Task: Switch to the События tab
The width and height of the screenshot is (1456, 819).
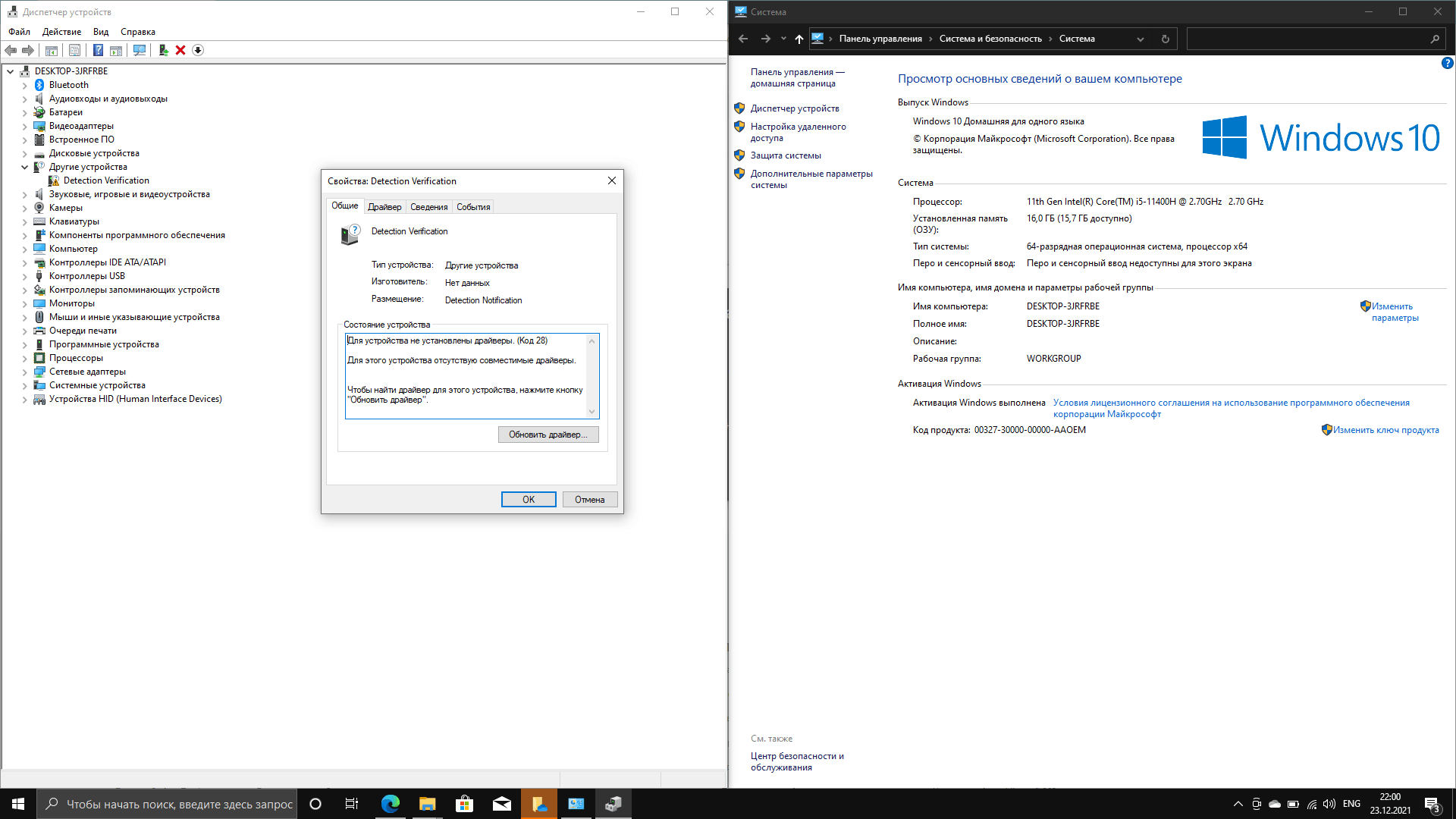Action: click(x=473, y=207)
